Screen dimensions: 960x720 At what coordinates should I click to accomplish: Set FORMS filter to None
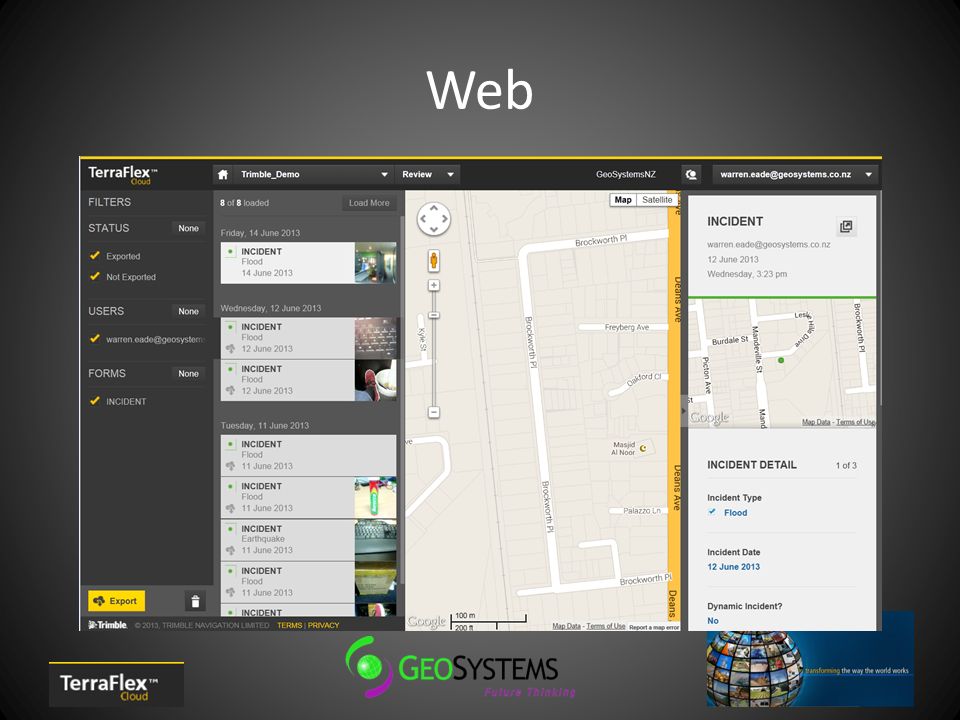pyautogui.click(x=189, y=373)
